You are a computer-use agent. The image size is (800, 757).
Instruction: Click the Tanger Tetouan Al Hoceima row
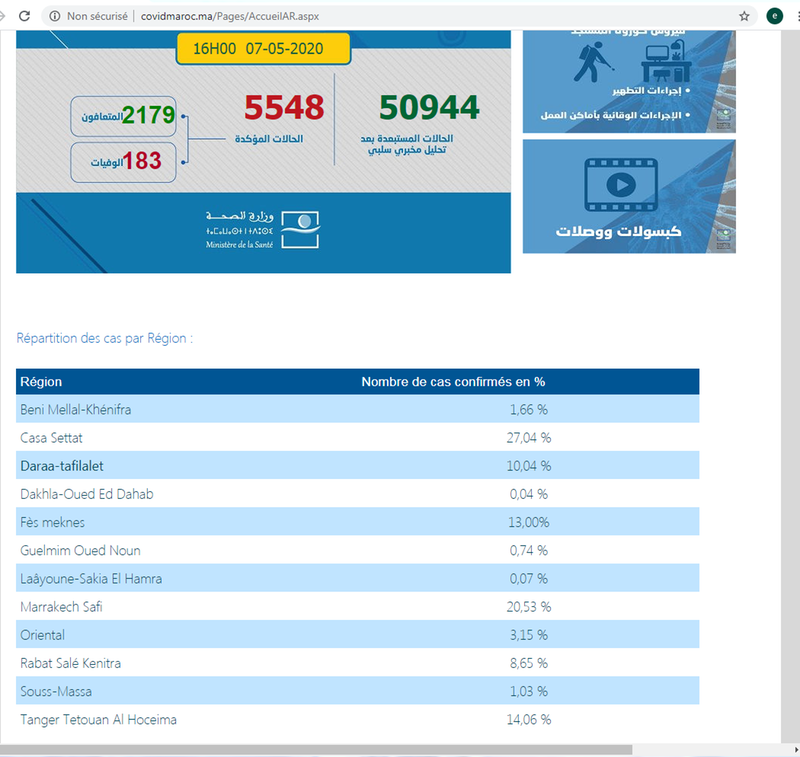click(x=357, y=719)
